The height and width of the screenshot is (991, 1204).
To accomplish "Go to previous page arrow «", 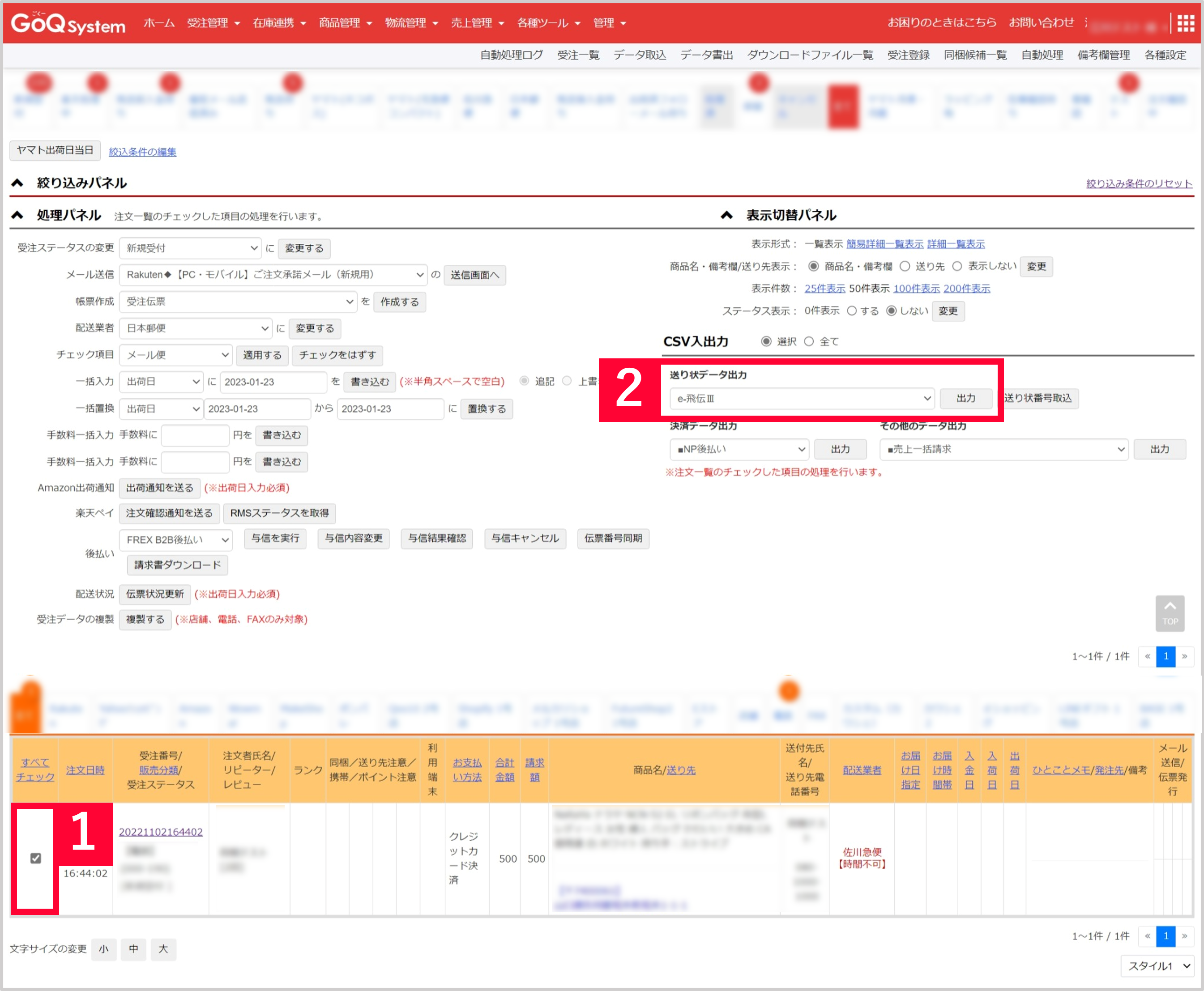I will [x=1147, y=656].
